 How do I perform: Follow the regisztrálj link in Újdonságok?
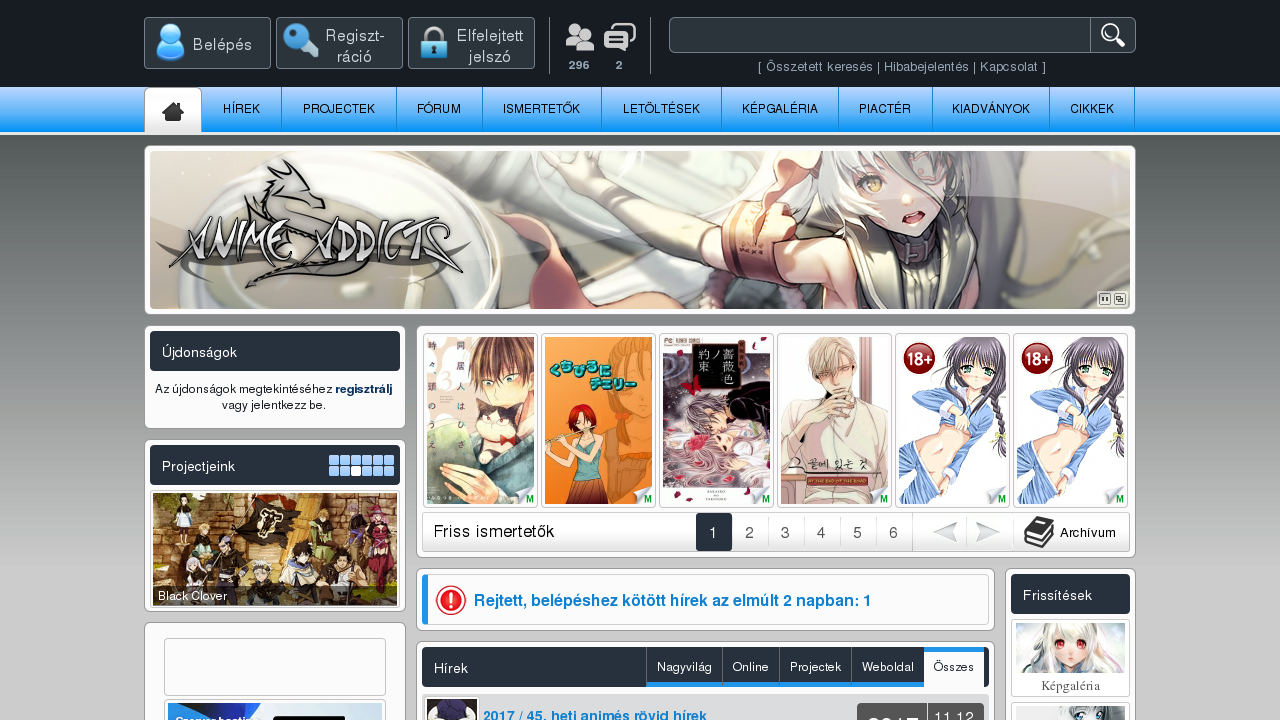(364, 389)
